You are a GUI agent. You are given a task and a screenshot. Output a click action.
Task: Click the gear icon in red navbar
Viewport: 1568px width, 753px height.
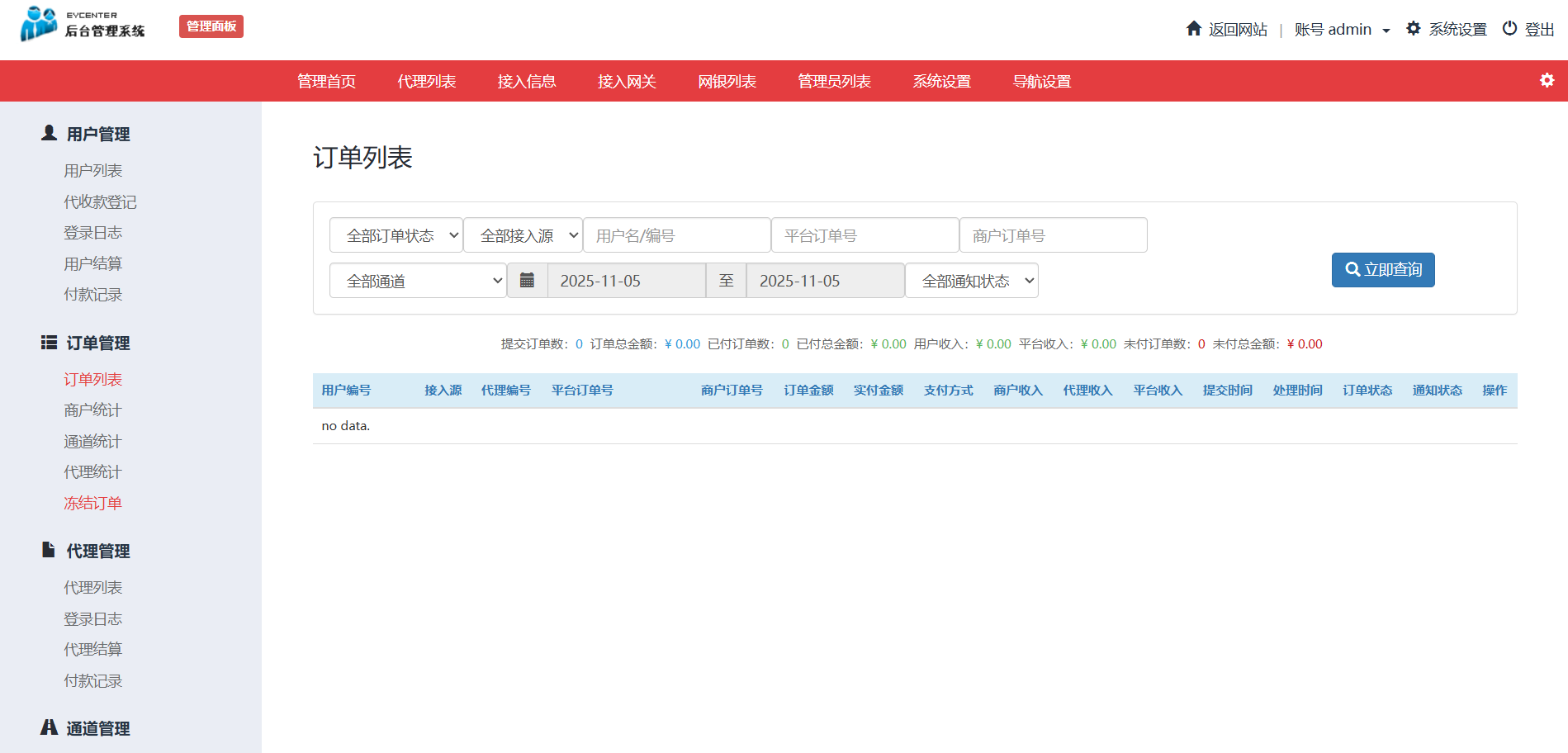1547,80
